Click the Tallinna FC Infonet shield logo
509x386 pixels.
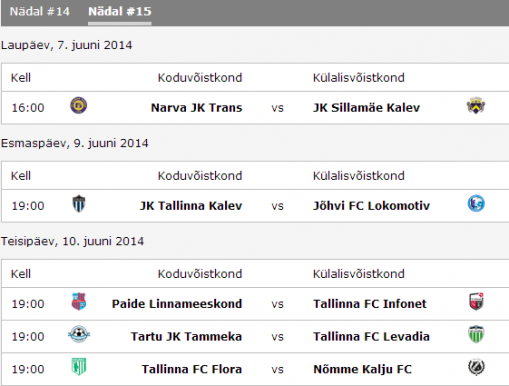click(x=476, y=301)
